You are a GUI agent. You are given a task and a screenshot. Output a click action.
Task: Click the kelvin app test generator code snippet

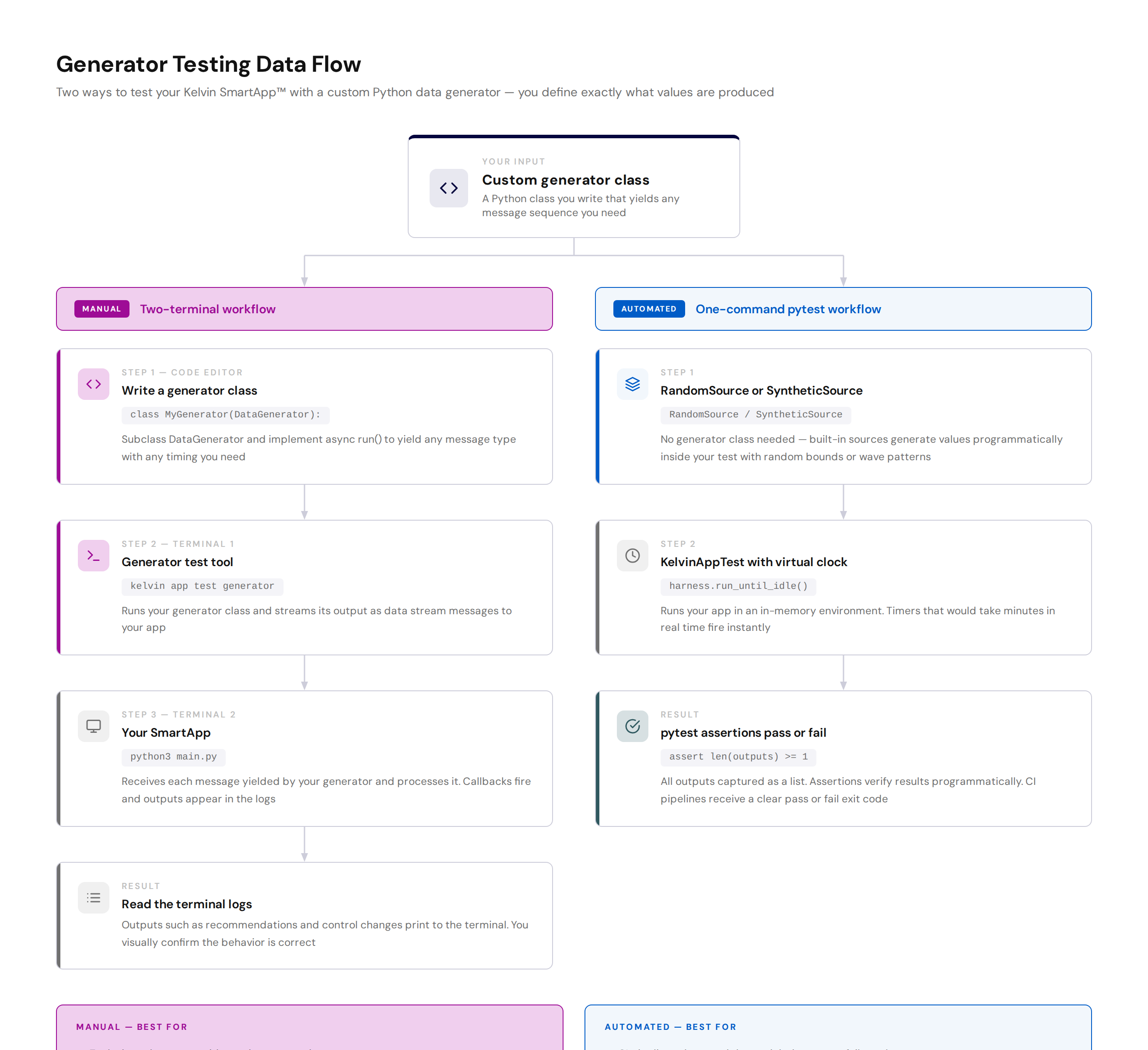click(x=202, y=587)
